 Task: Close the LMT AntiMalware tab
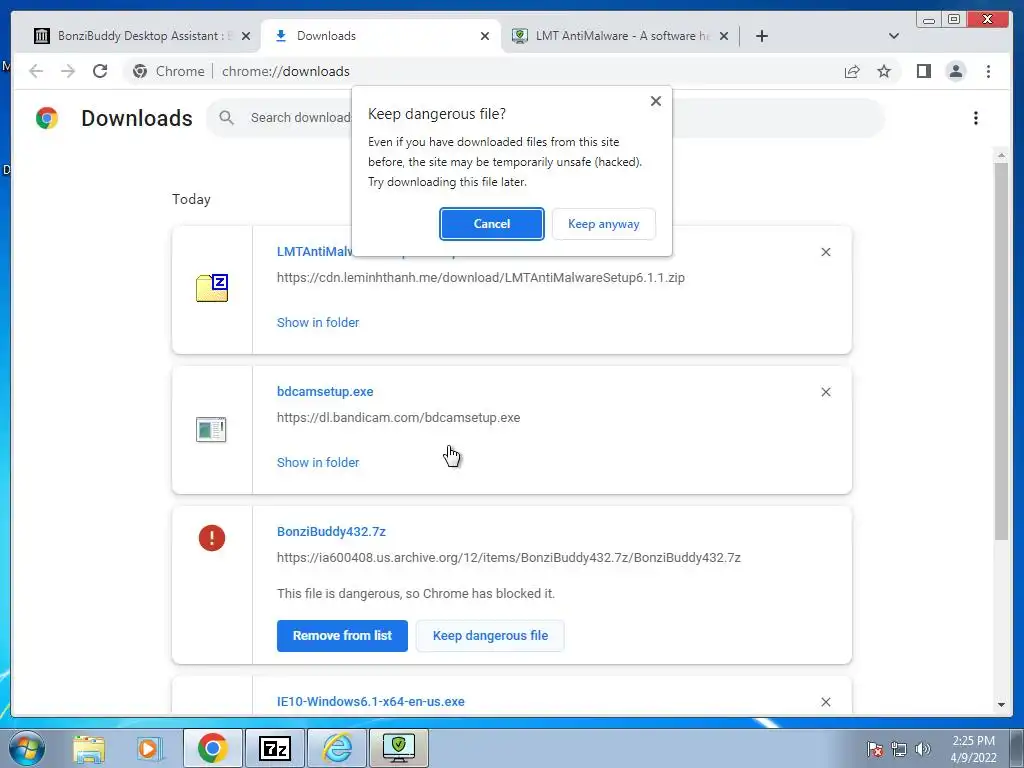tap(724, 36)
